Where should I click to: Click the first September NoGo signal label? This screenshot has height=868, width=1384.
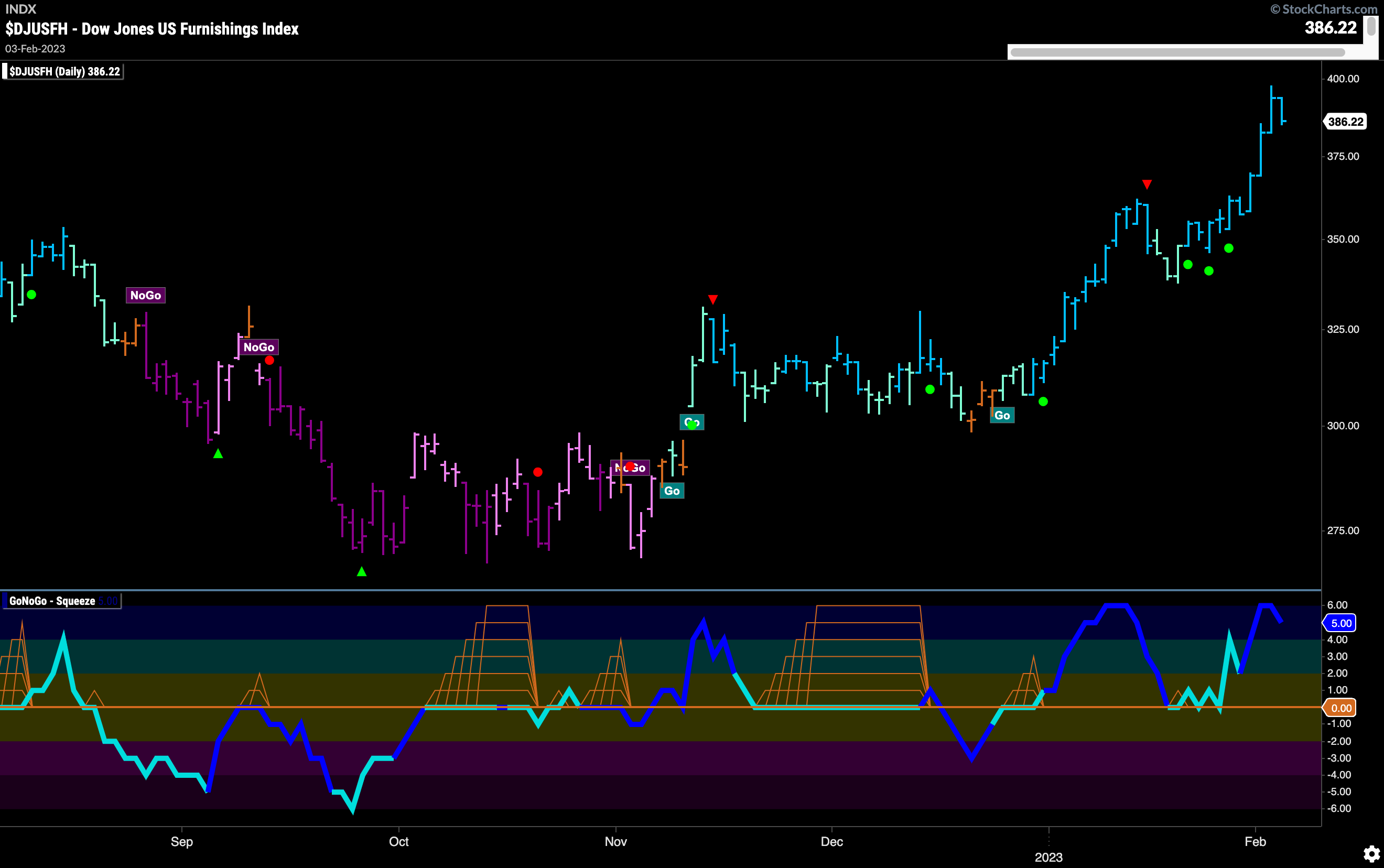click(x=146, y=296)
